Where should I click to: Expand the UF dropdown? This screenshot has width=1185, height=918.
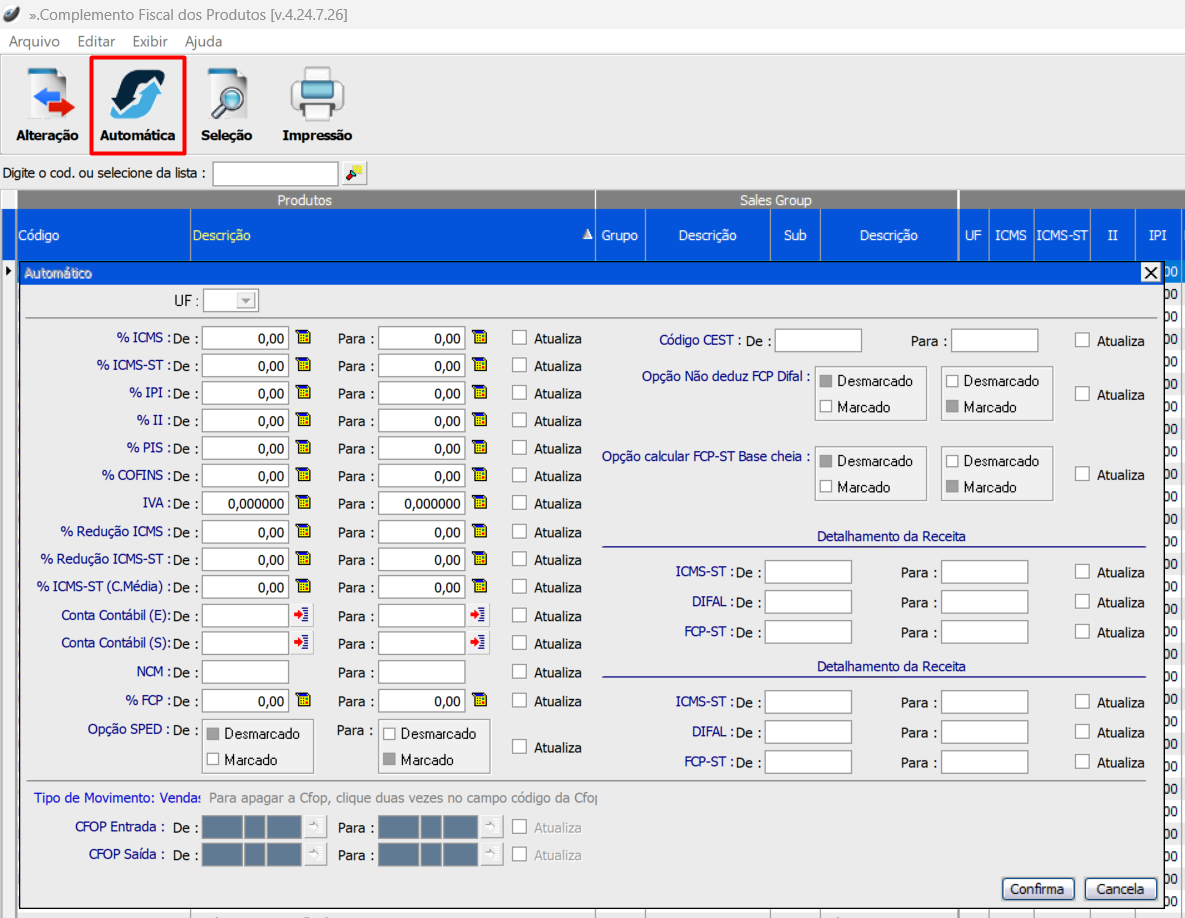click(245, 300)
